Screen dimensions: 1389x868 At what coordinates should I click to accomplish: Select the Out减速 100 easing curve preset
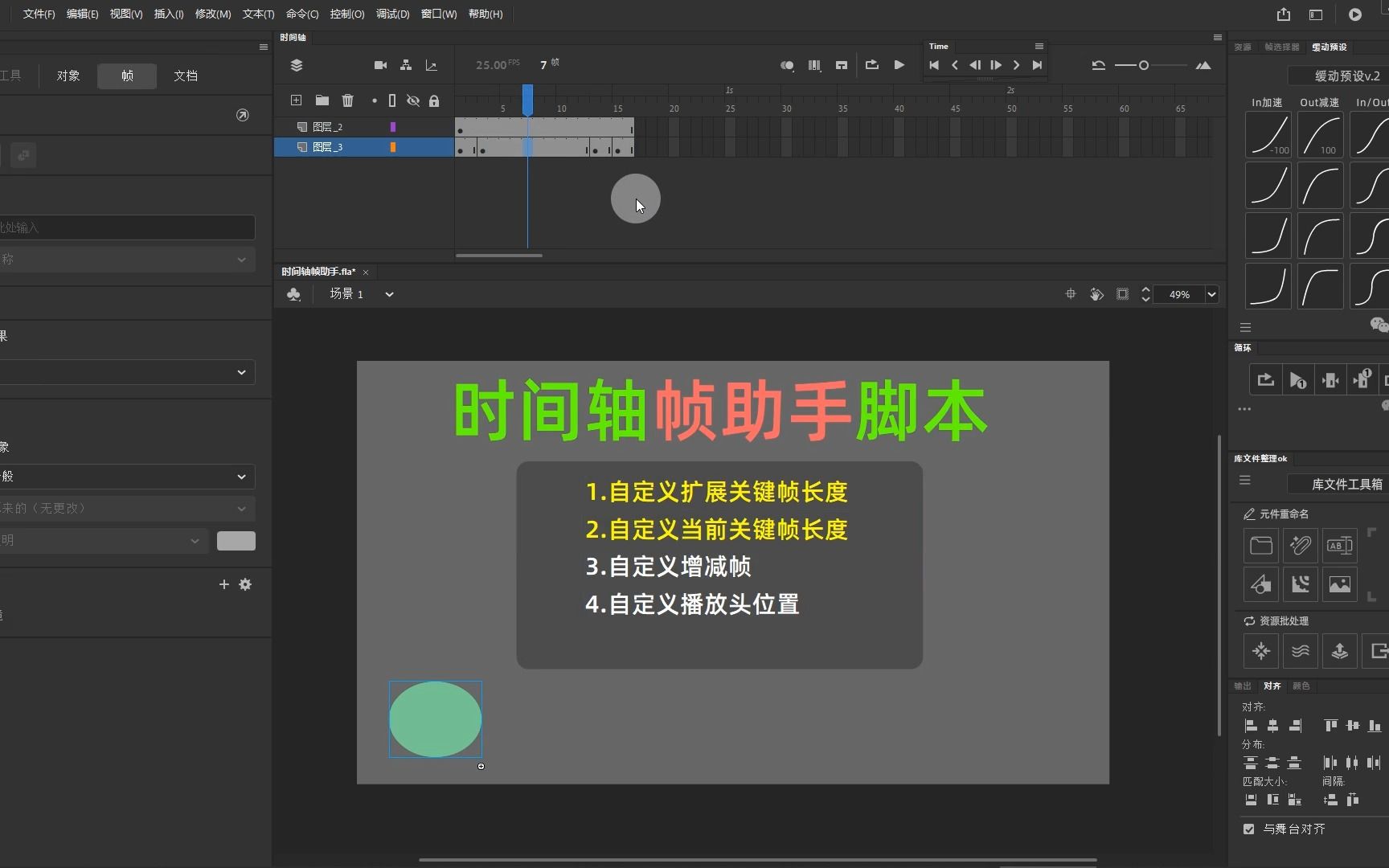[x=1321, y=135]
